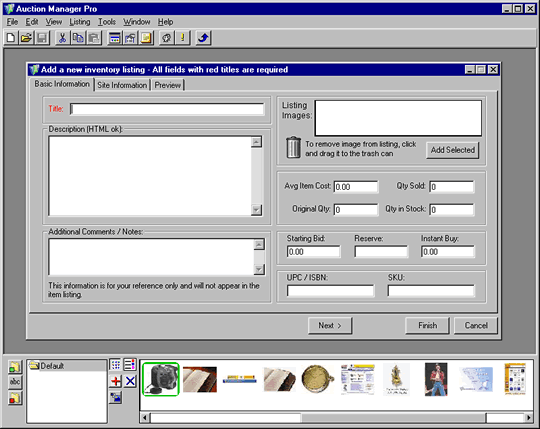Switch to the Site Information tab
The height and width of the screenshot is (429, 540).
122,85
